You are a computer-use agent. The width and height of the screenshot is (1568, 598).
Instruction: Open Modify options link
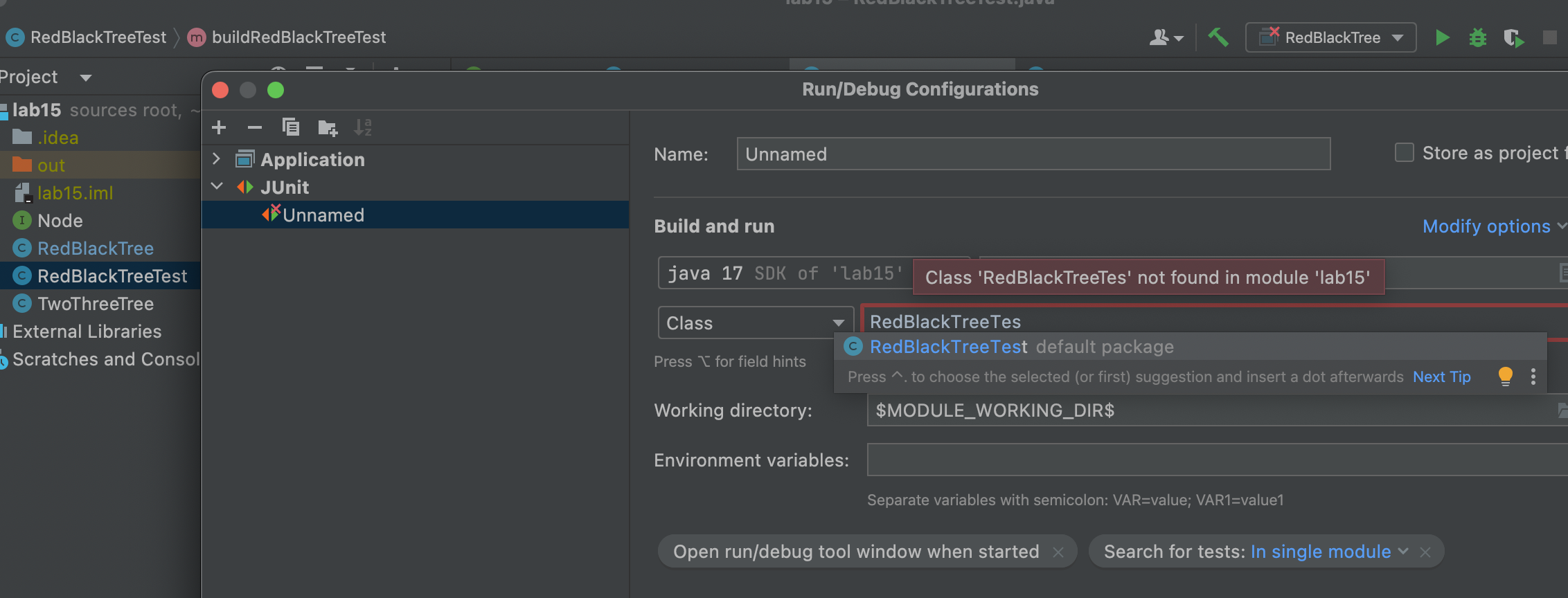(x=1486, y=226)
